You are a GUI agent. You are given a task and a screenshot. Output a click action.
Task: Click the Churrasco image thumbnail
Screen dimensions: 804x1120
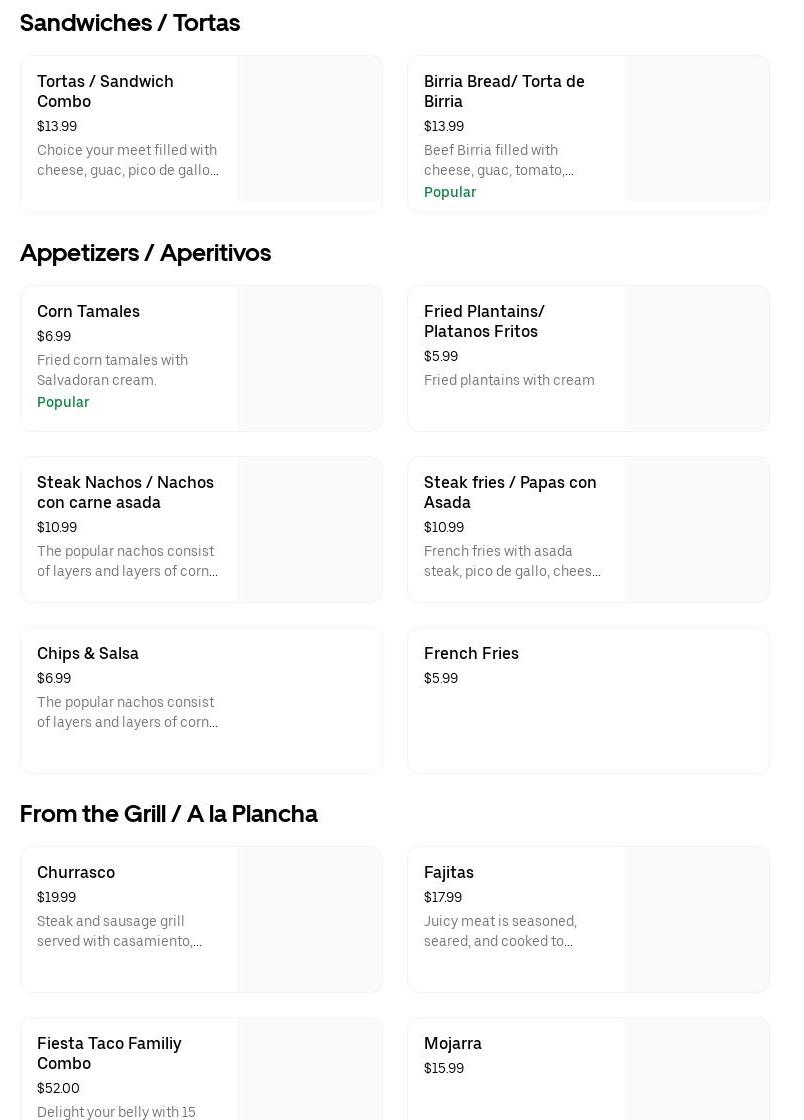point(310,920)
